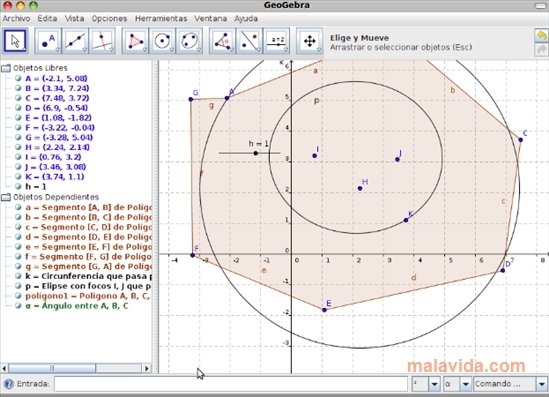Click point E on the graphics view
Viewport: 549px width, 397px height.
coord(324,310)
